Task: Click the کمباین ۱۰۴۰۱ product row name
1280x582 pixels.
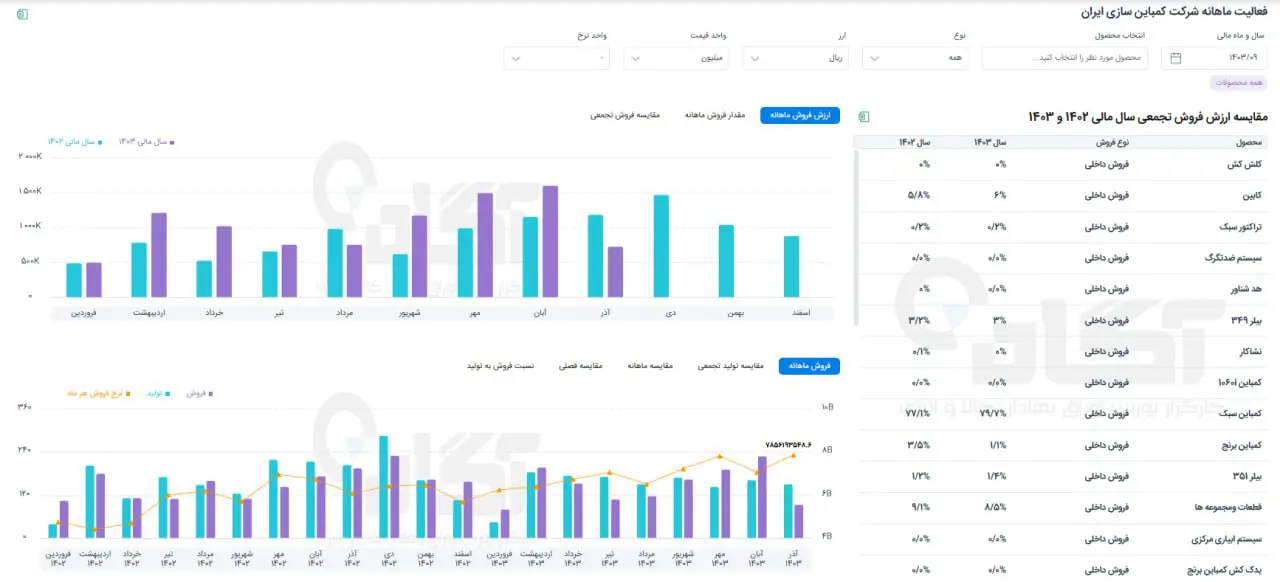Action: pyautogui.click(x=1242, y=383)
